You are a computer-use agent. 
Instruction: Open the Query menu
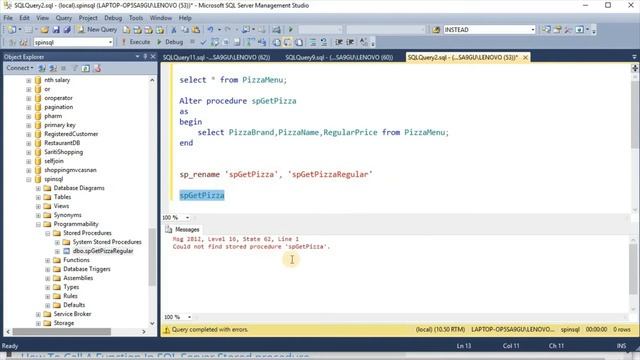(64, 18)
